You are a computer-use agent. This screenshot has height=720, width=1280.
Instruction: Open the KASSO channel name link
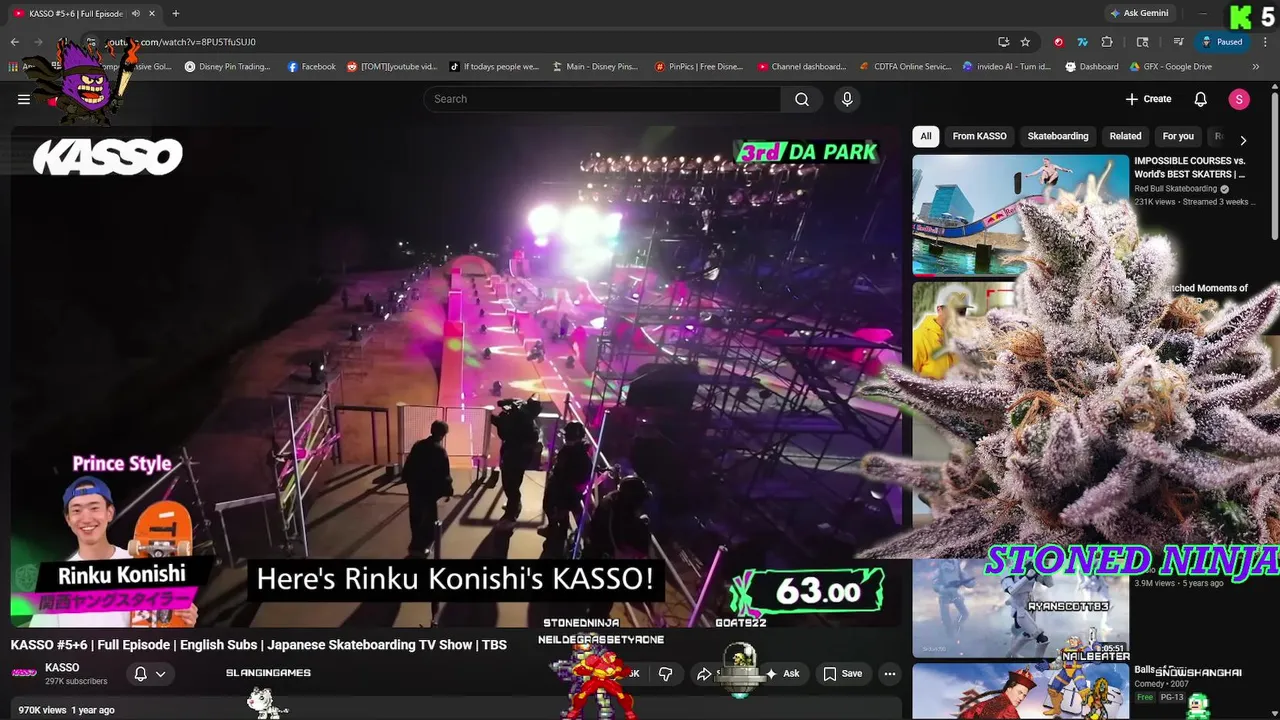62,668
